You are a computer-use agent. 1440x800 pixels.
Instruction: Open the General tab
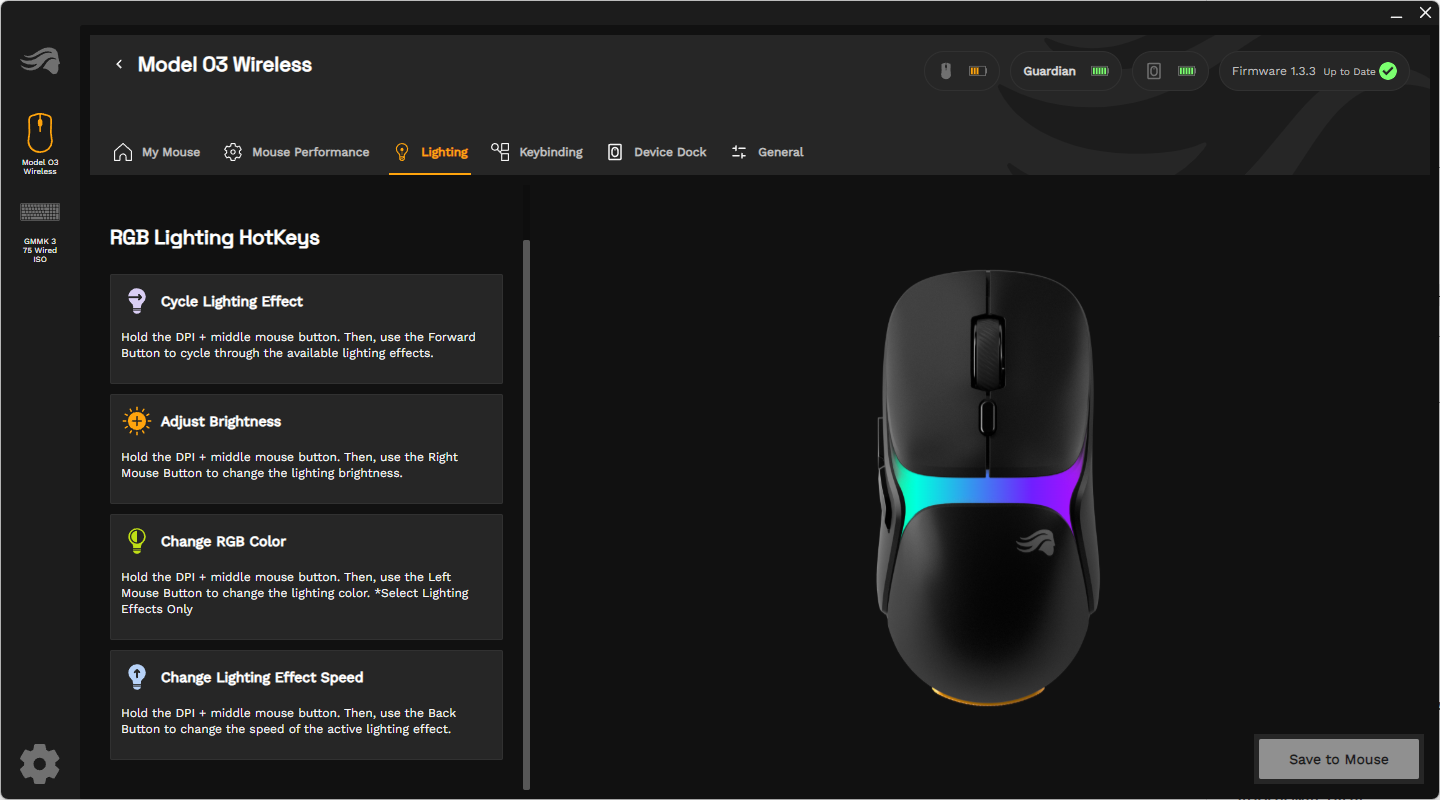(x=767, y=152)
